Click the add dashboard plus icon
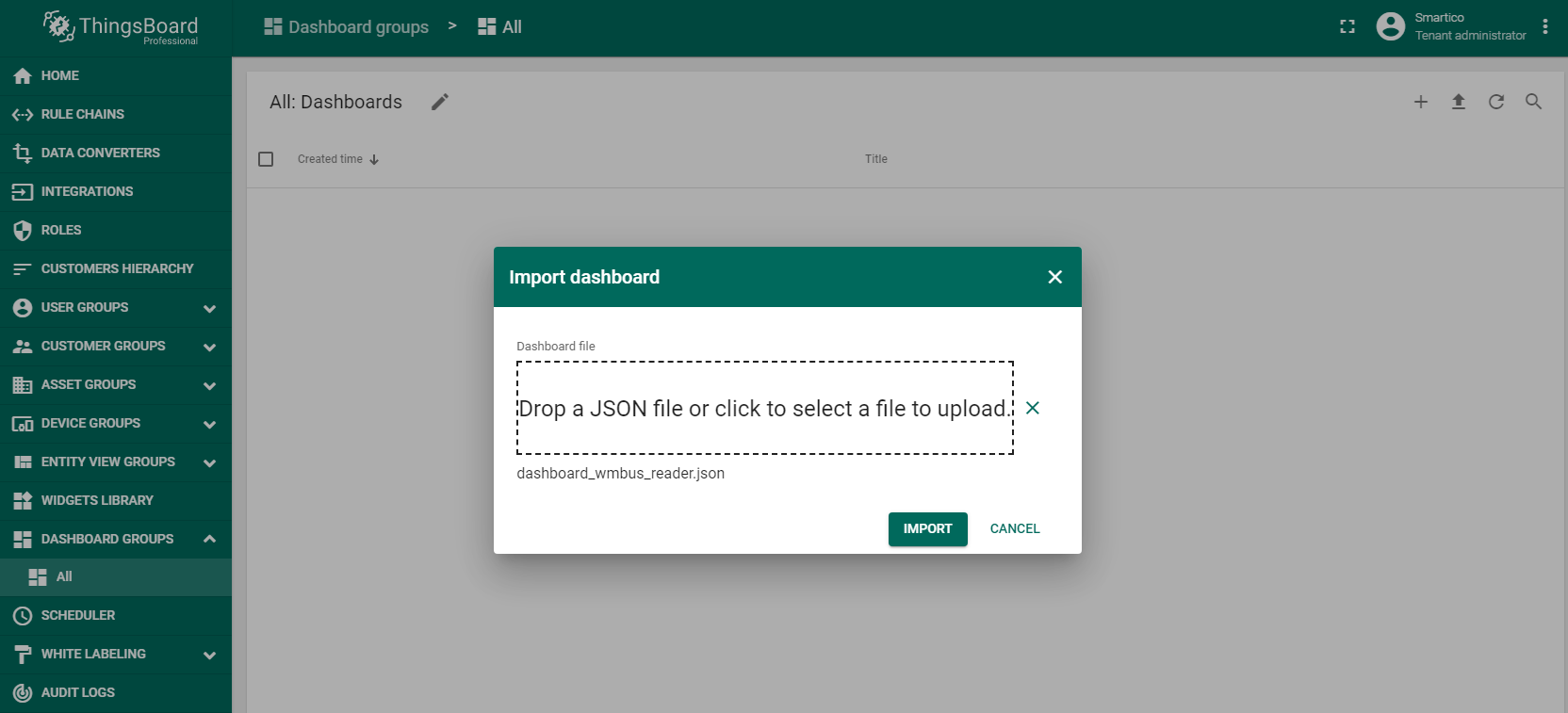This screenshot has height=713, width=1568. pyautogui.click(x=1421, y=102)
